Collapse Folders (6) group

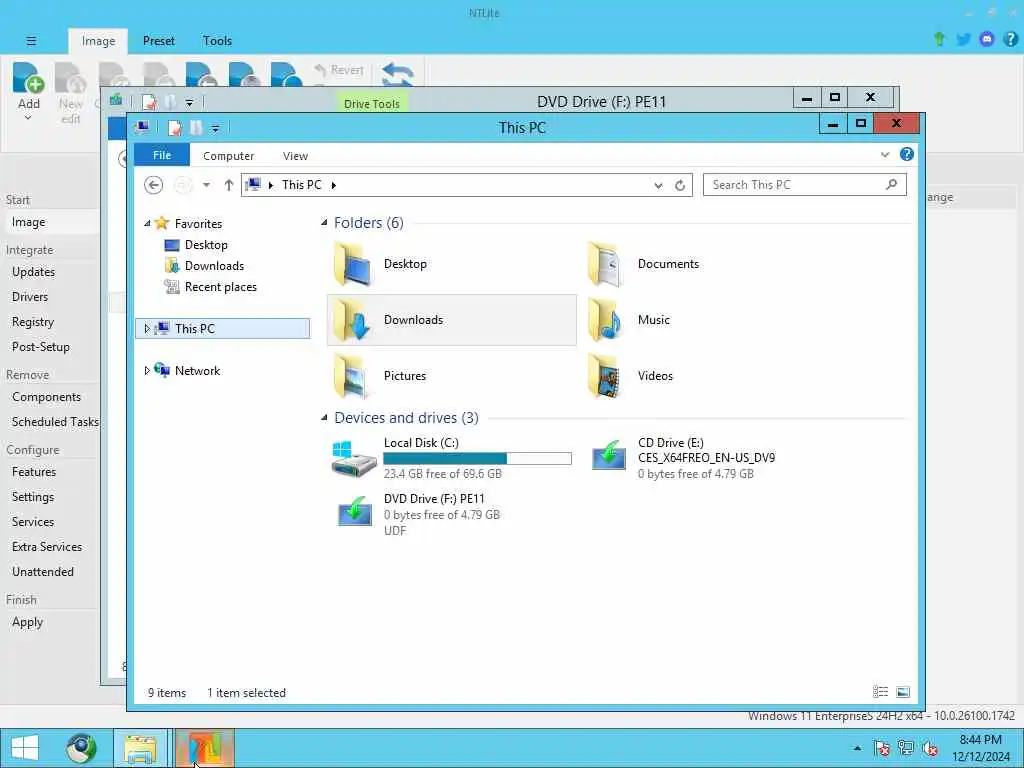324,223
